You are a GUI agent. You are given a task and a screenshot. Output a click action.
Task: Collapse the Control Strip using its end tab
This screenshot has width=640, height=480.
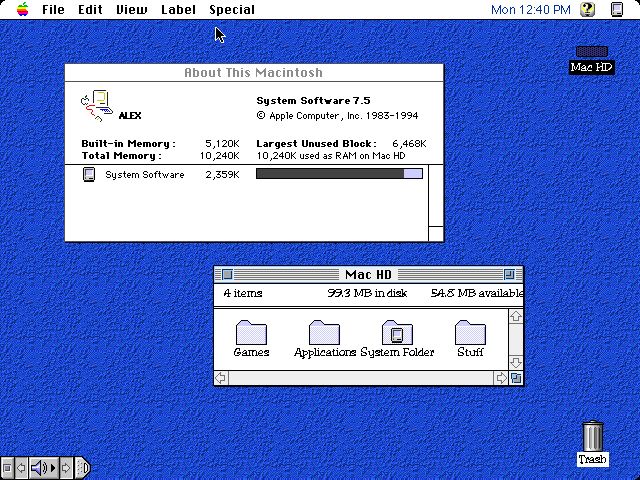(x=82, y=468)
